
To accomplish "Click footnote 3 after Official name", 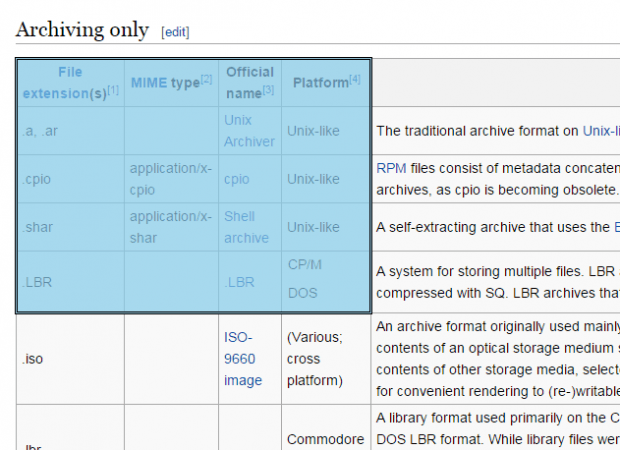I will pyautogui.click(x=268, y=91).
